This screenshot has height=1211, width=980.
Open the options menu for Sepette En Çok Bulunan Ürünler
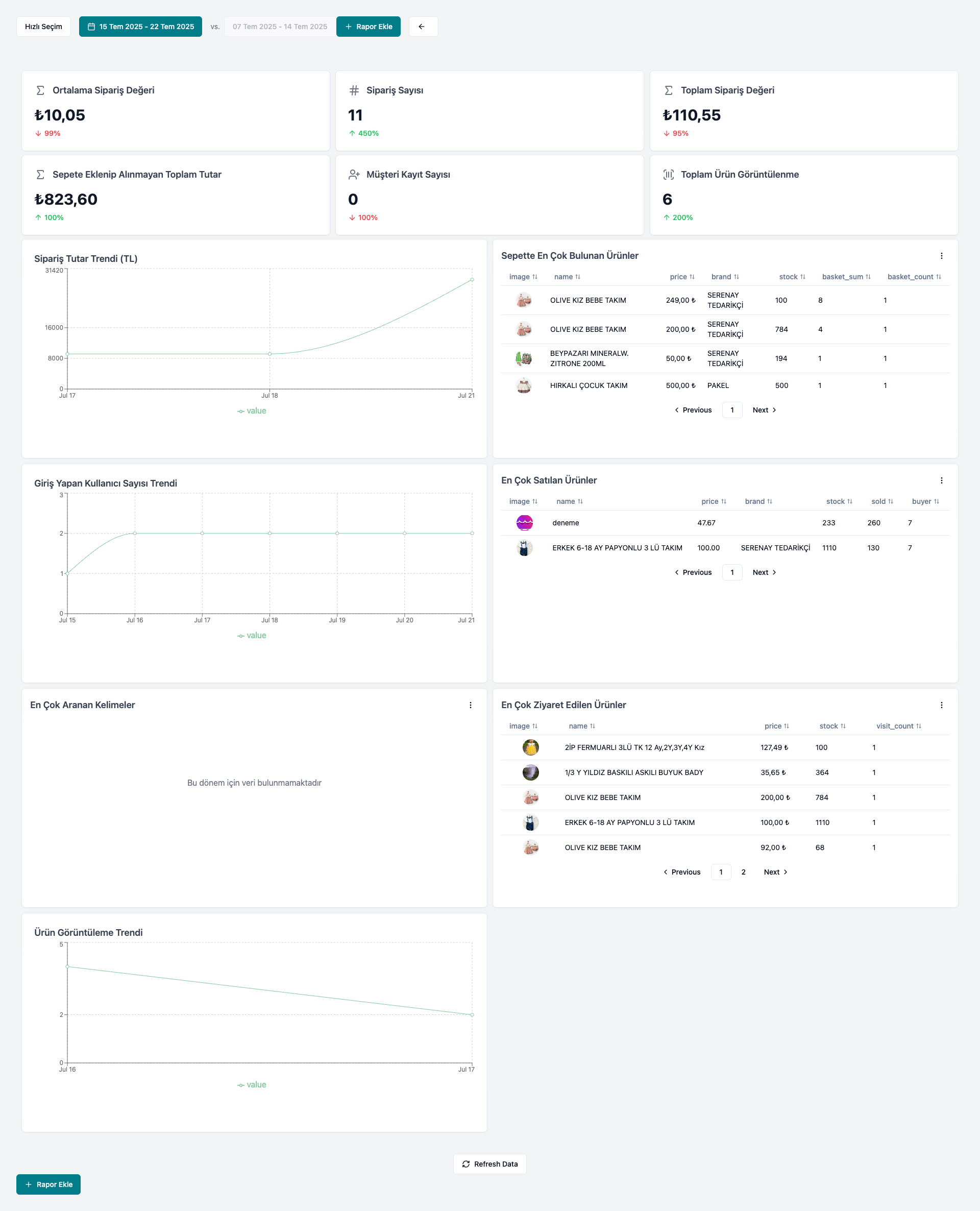(941, 256)
